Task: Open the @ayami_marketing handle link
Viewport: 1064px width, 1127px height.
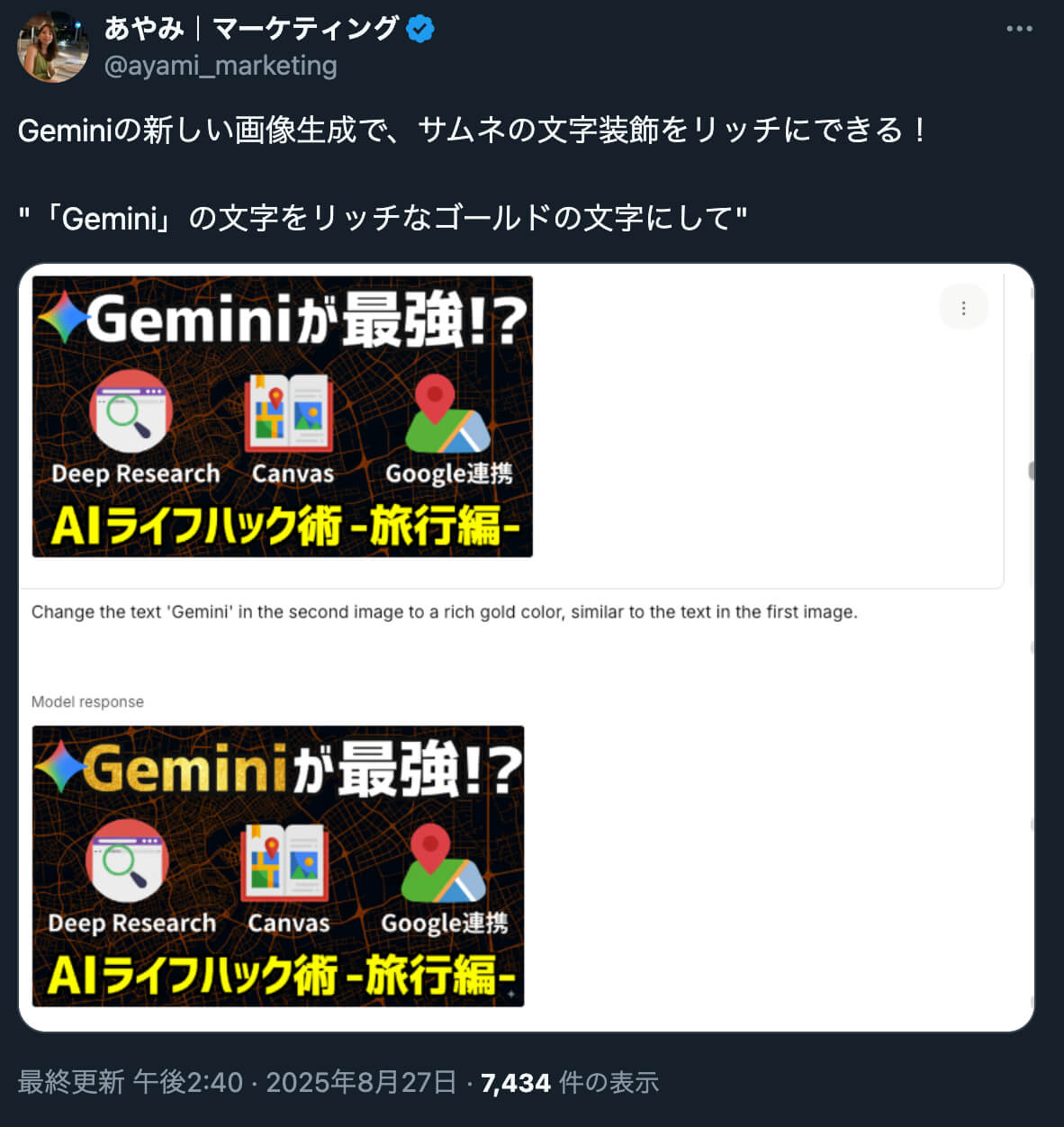Action: [x=221, y=66]
